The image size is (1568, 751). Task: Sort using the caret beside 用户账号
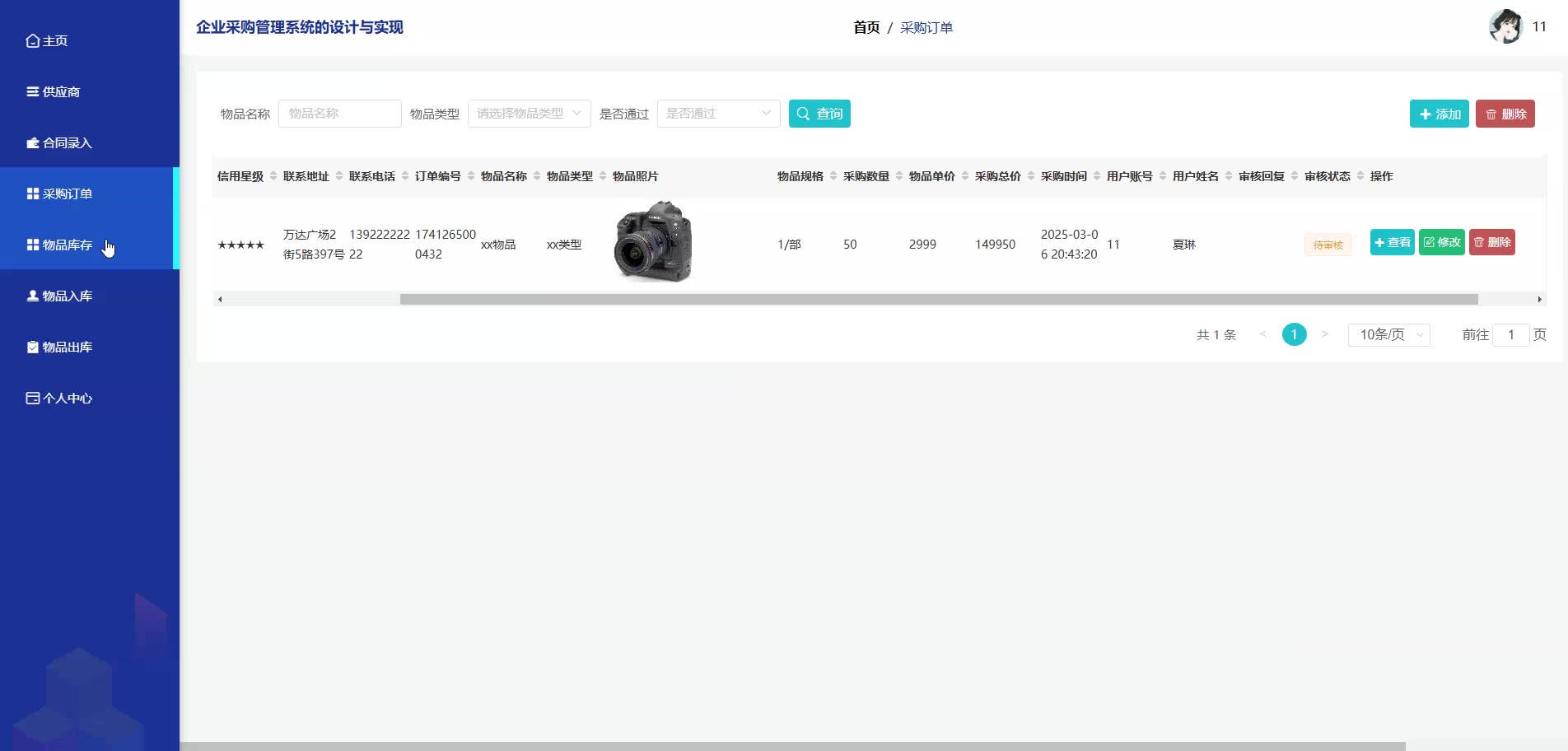[1163, 176]
